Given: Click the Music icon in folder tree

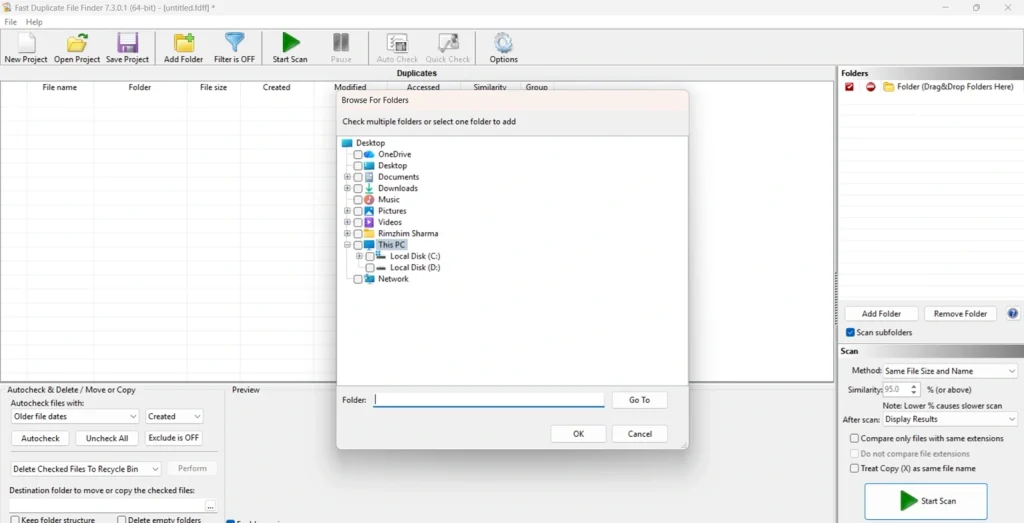Looking at the screenshot, I should pos(369,199).
